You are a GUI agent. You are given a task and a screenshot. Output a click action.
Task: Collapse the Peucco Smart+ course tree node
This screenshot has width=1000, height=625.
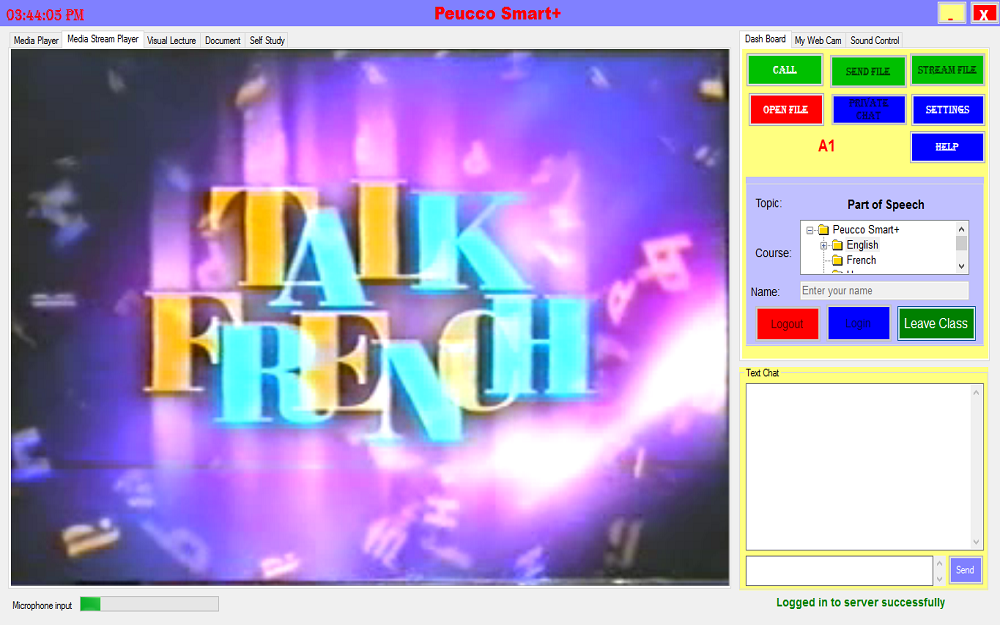coord(810,230)
